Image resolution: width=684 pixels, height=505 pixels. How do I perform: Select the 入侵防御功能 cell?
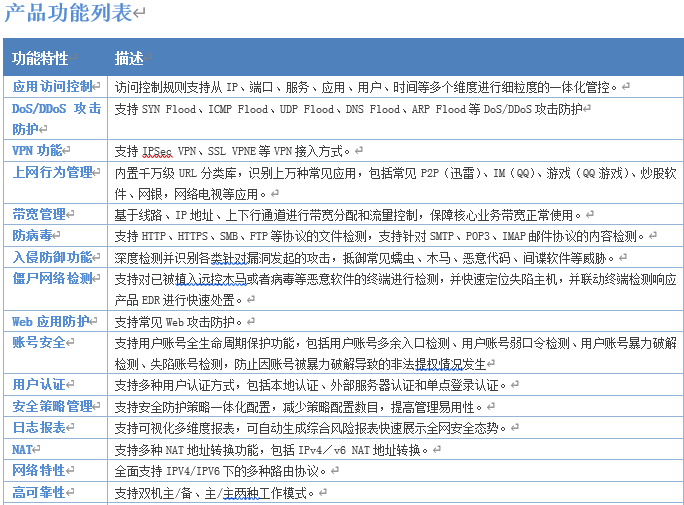pyautogui.click(x=55, y=257)
